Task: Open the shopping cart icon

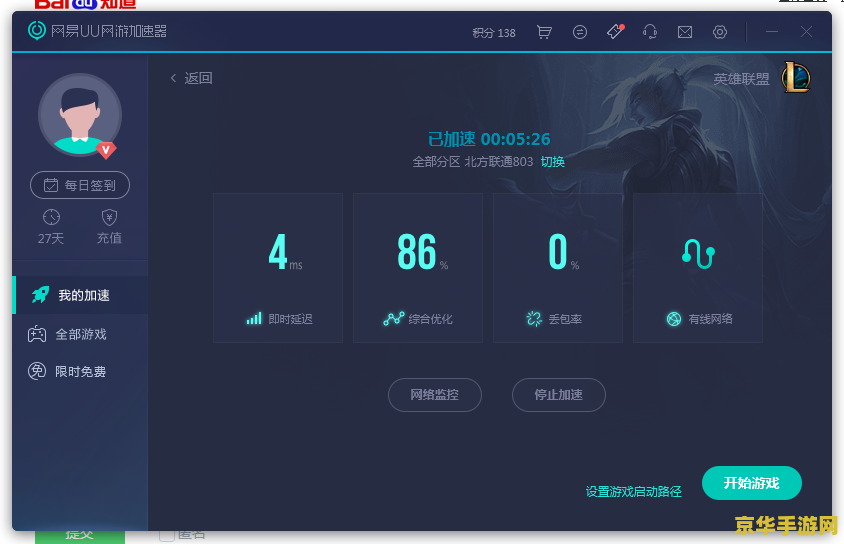Action: [x=544, y=32]
